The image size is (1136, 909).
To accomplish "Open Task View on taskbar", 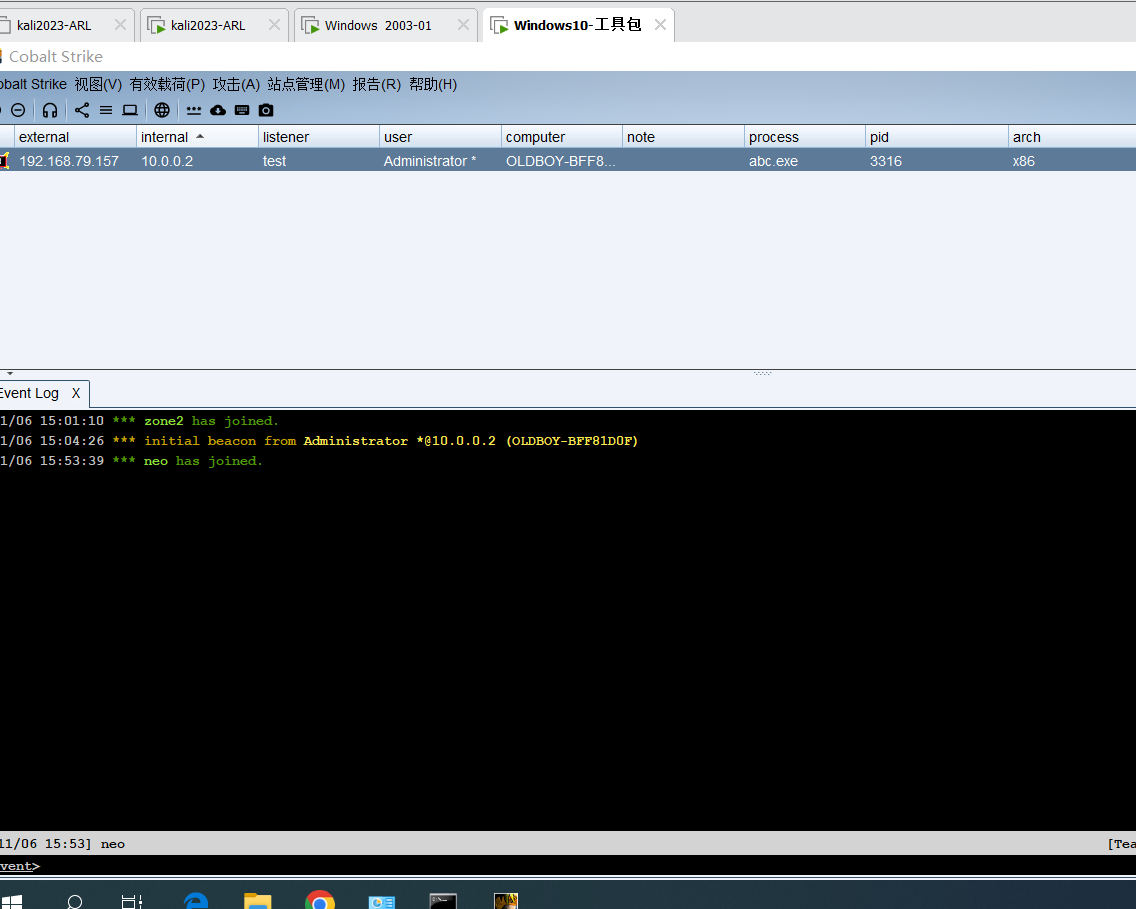I will (132, 902).
